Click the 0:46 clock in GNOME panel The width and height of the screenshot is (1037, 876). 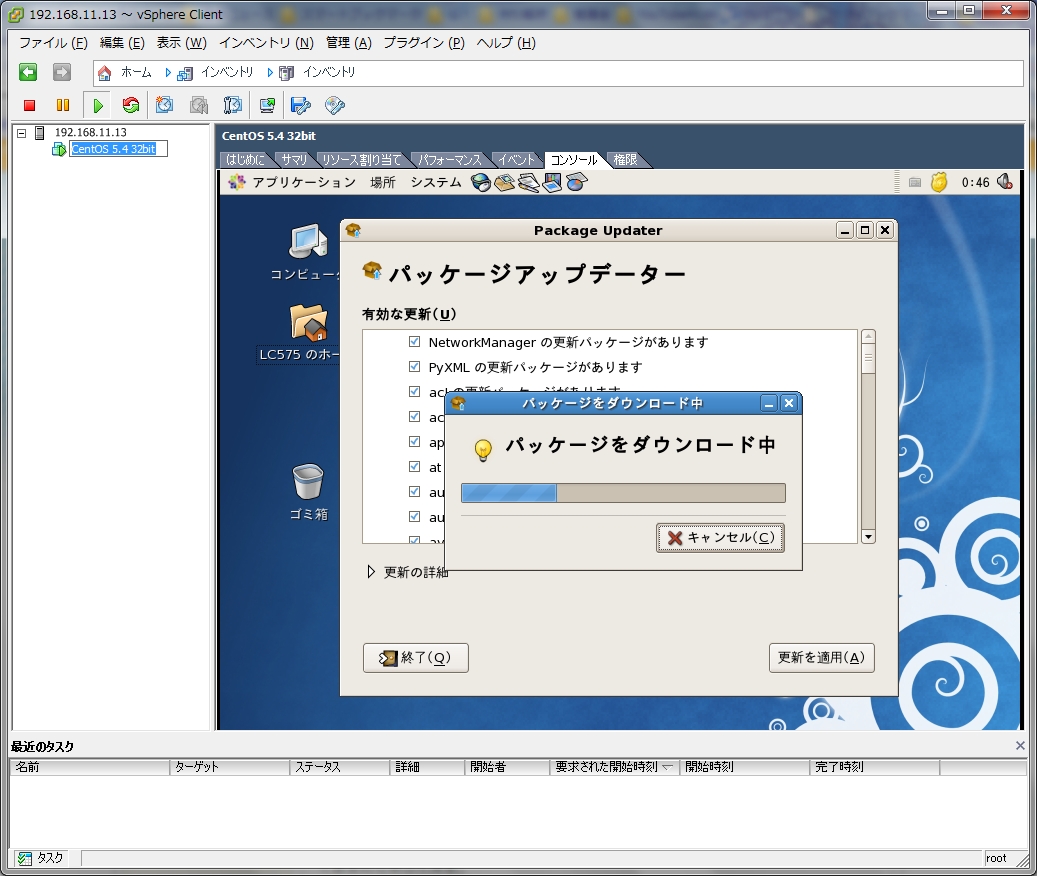tap(975, 182)
